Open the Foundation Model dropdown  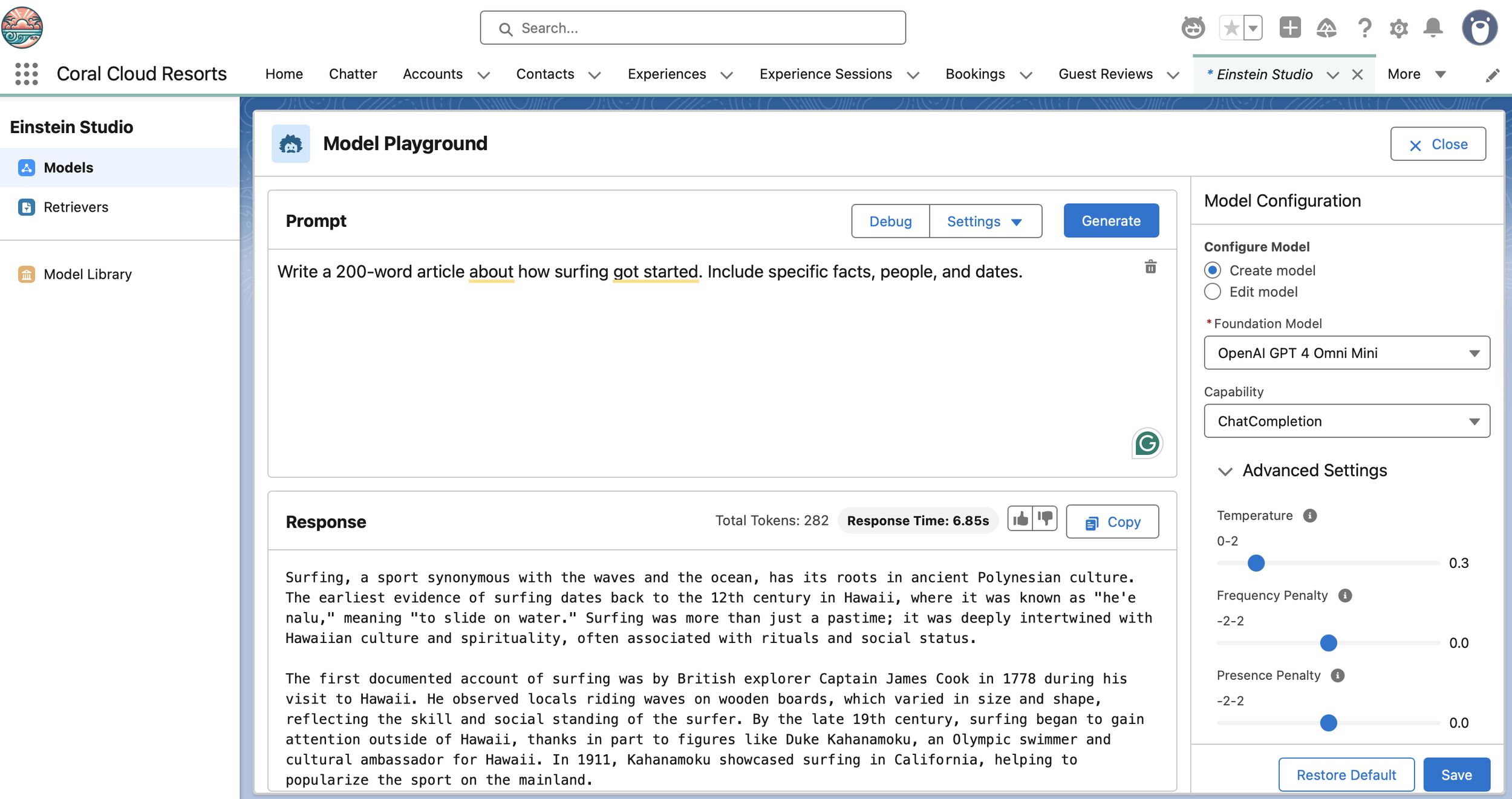click(1346, 353)
